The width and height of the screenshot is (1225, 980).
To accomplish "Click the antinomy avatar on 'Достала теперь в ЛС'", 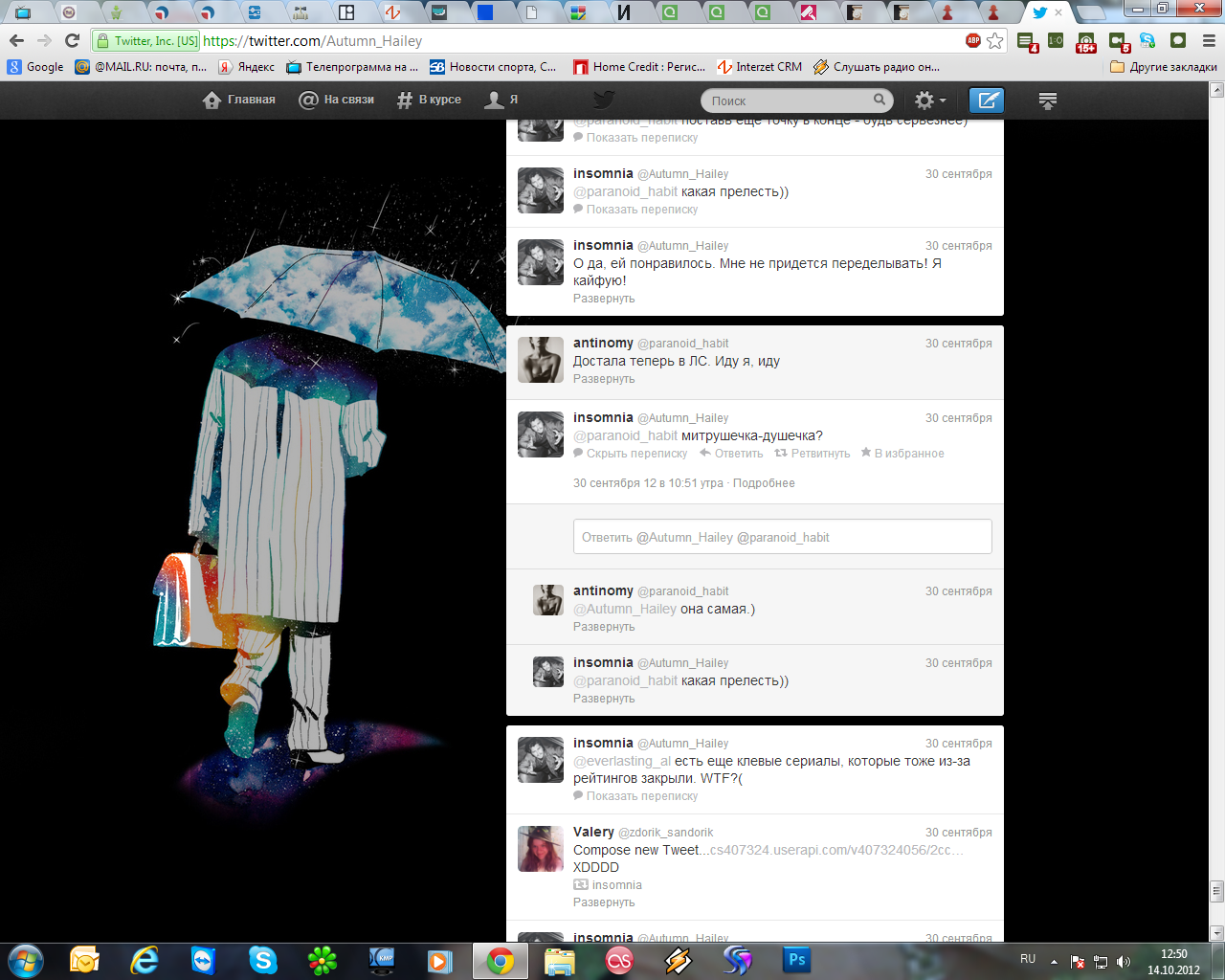I will [x=541, y=360].
